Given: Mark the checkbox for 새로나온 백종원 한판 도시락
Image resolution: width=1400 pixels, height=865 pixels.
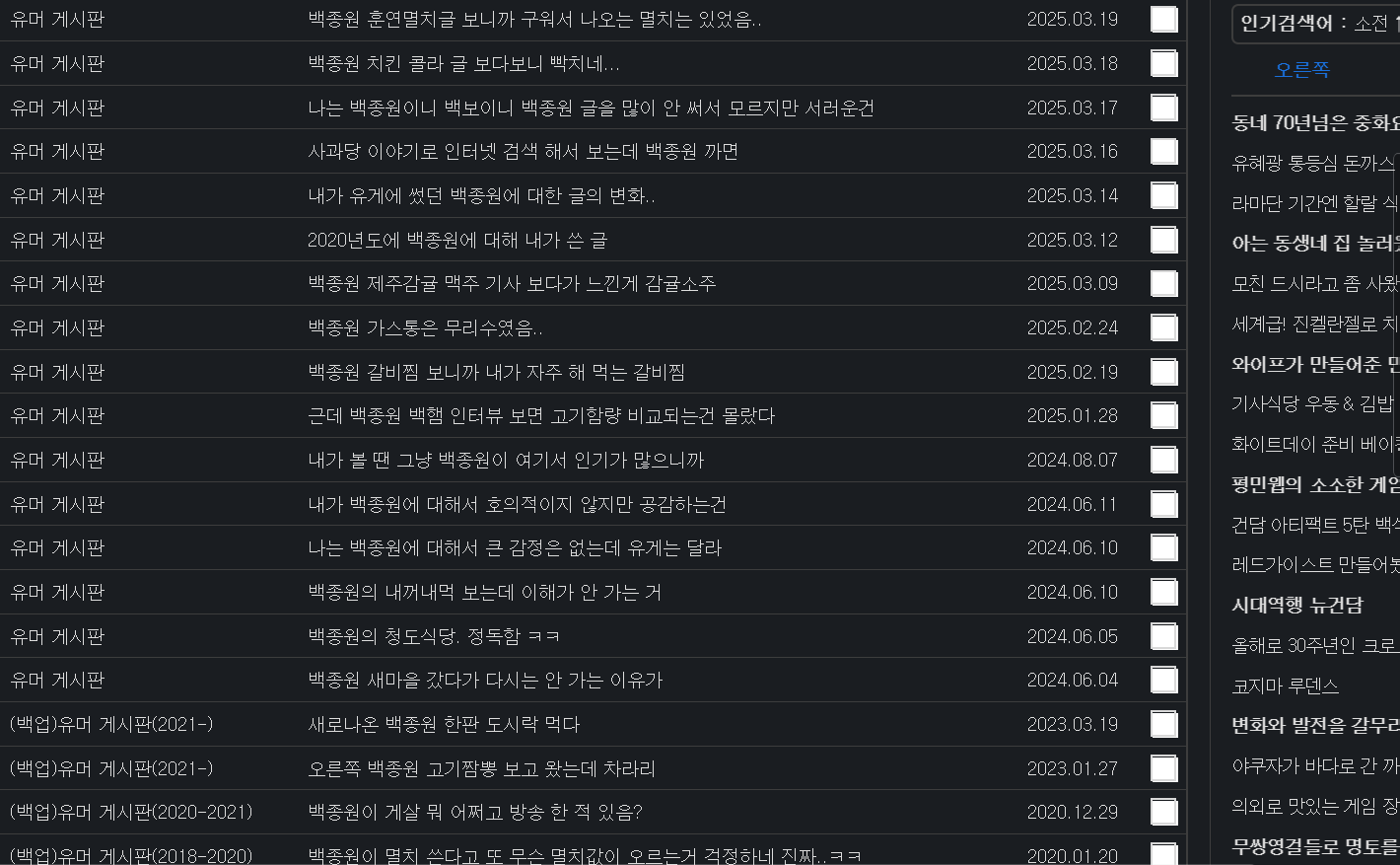Looking at the screenshot, I should point(1163,724).
